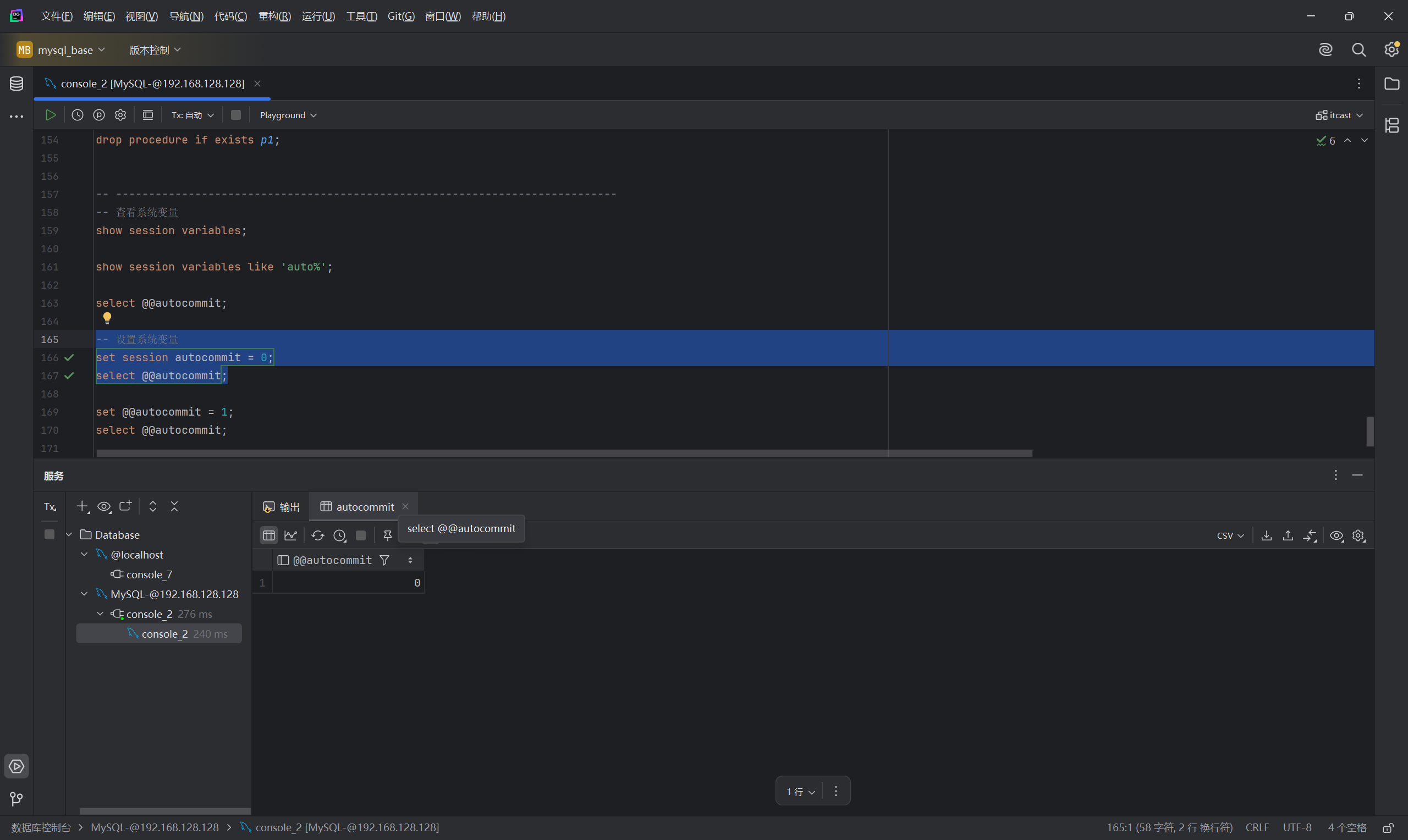Click the 1 行 page size button

point(800,791)
